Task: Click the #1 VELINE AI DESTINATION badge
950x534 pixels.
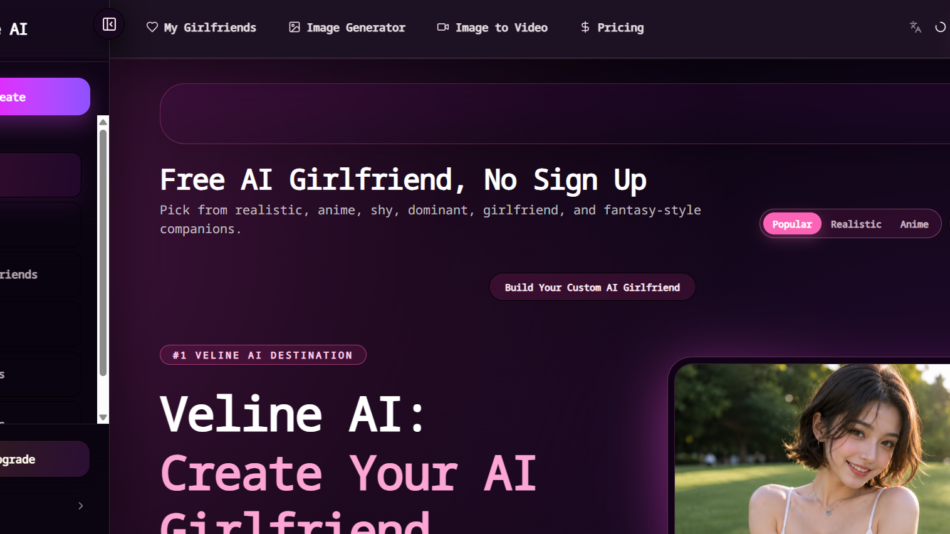Action: (263, 355)
